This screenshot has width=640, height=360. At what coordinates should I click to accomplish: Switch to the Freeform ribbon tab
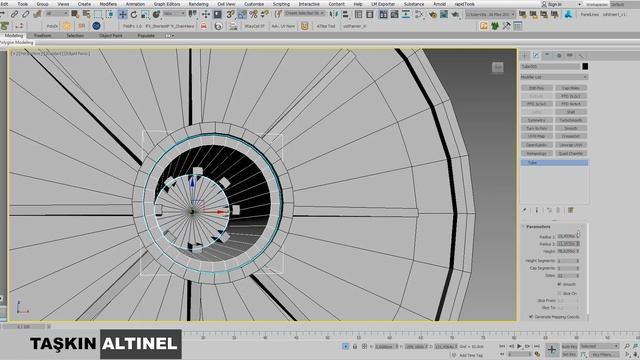click(x=42, y=36)
